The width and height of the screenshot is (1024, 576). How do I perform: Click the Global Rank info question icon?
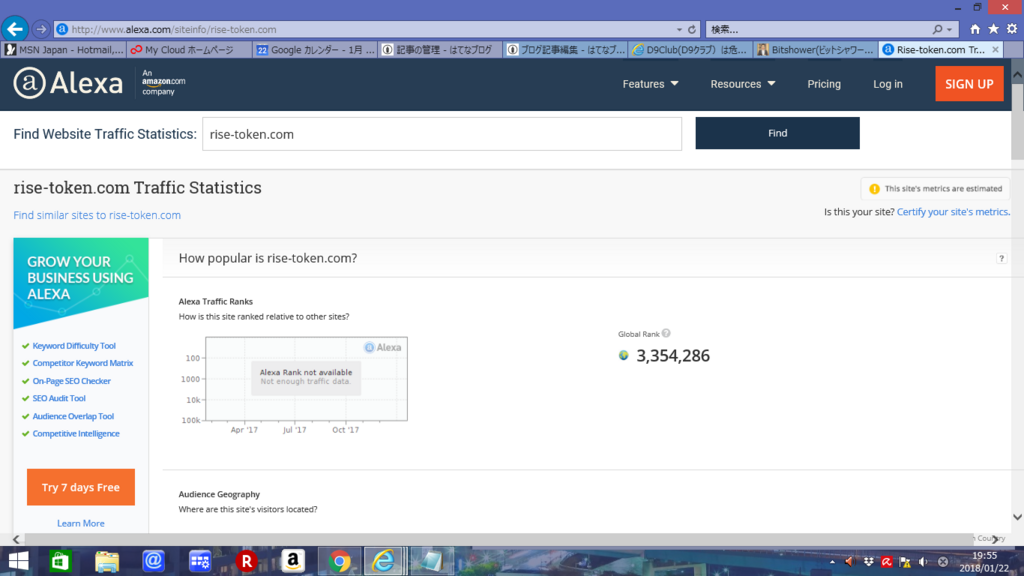(666, 333)
